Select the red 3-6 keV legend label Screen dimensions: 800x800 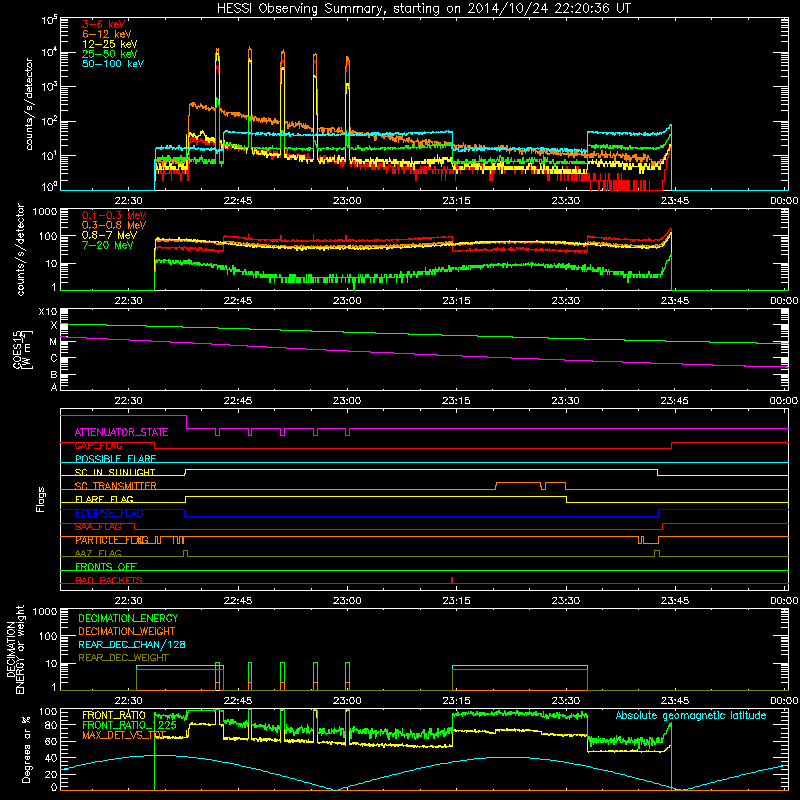point(104,24)
